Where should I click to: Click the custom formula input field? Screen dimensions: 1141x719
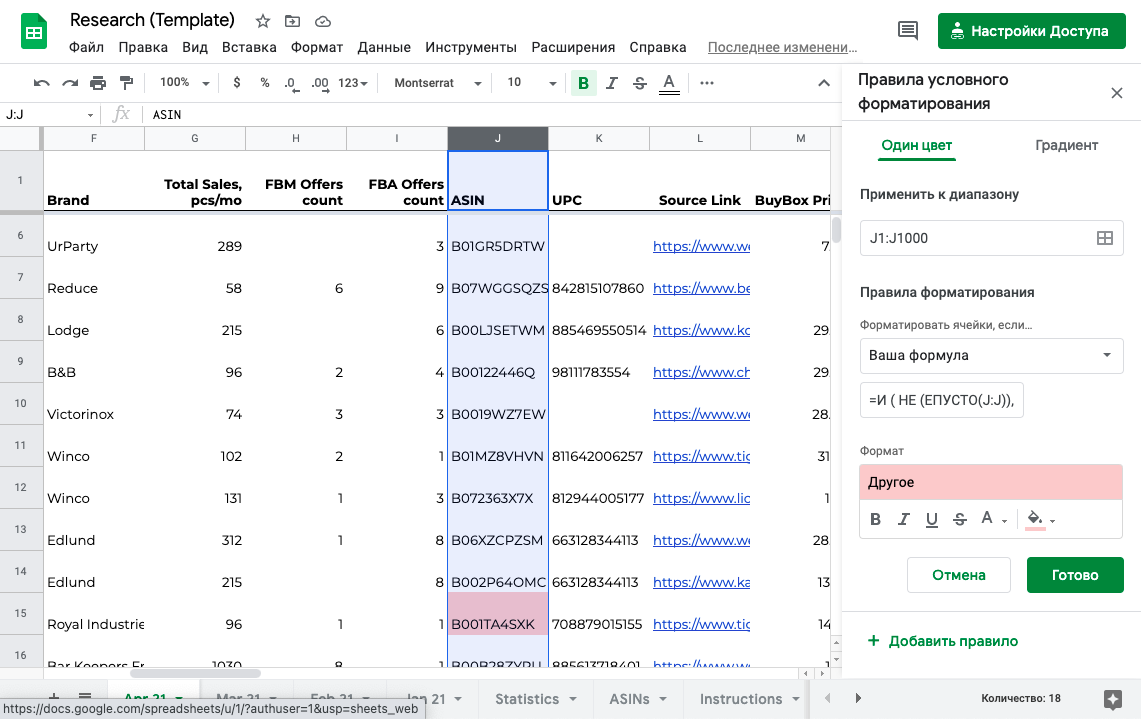(941, 400)
